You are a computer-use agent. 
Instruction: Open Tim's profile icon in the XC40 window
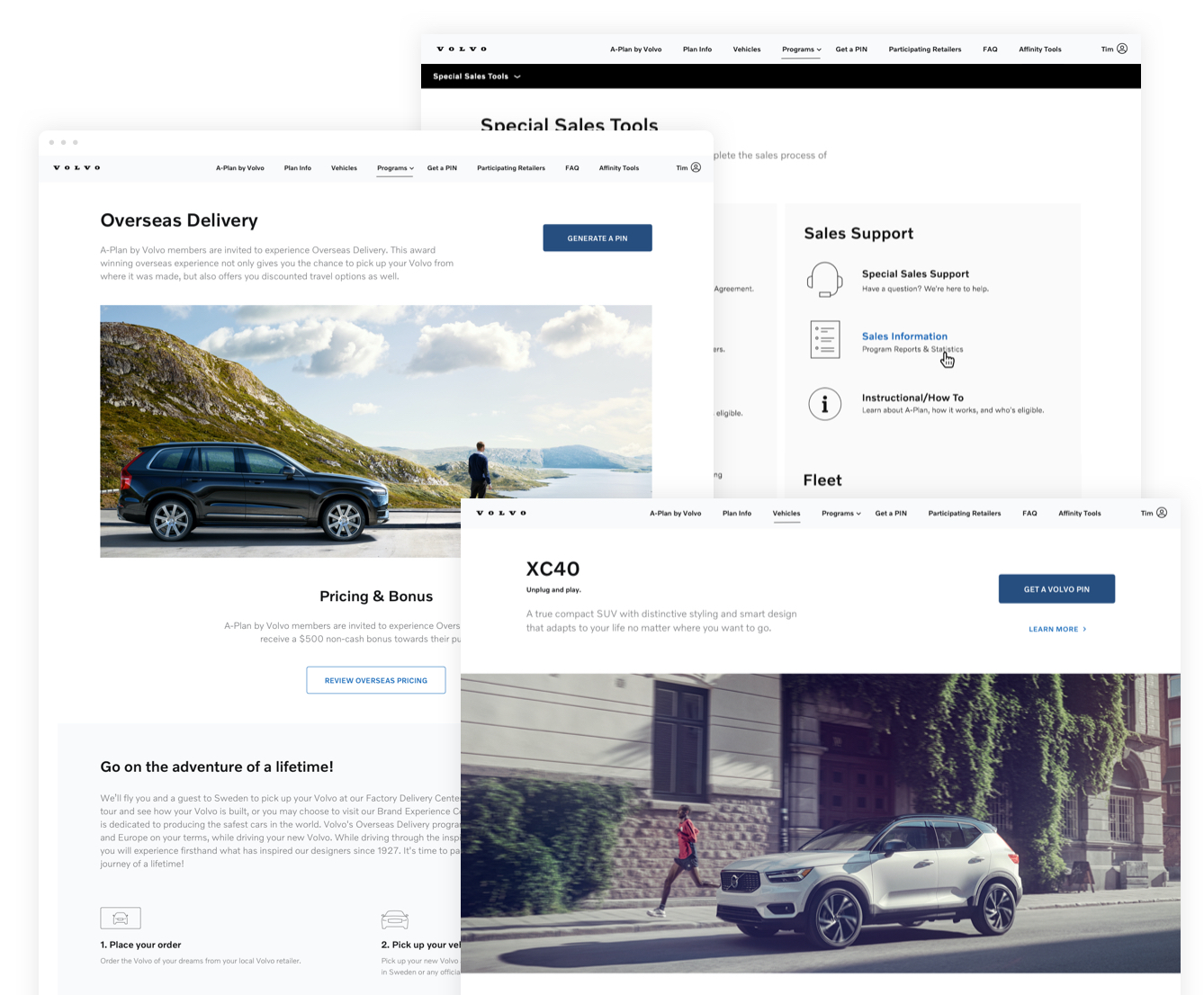tap(1161, 513)
